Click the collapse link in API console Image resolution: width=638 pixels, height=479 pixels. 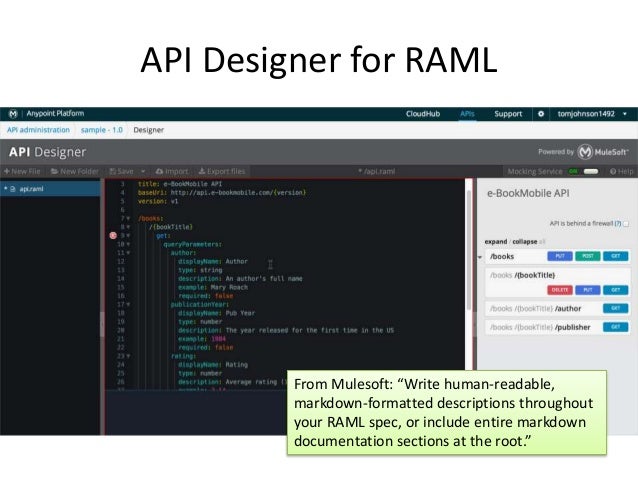tap(524, 242)
